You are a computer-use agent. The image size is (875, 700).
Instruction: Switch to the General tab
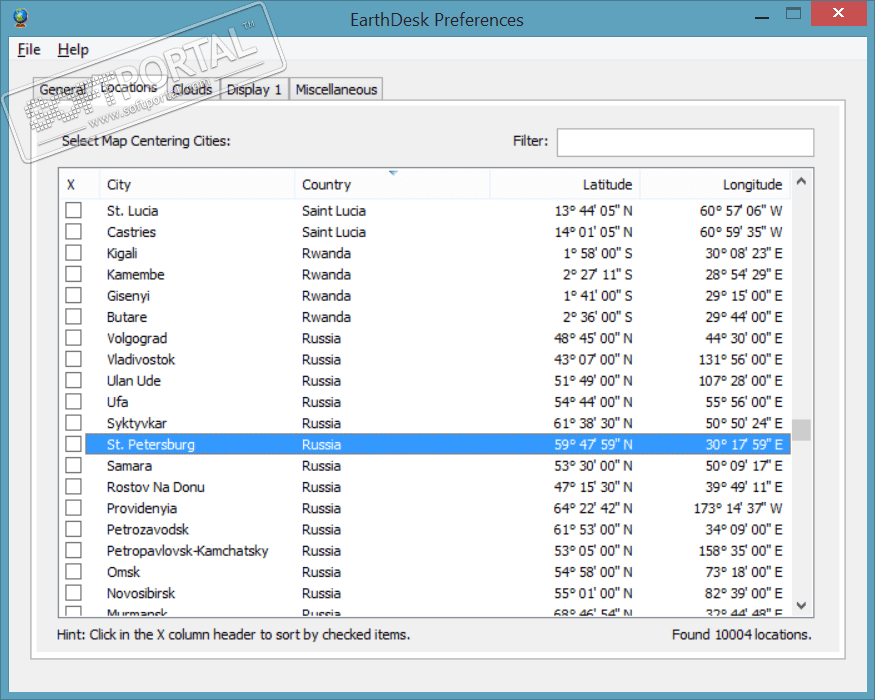[x=62, y=89]
